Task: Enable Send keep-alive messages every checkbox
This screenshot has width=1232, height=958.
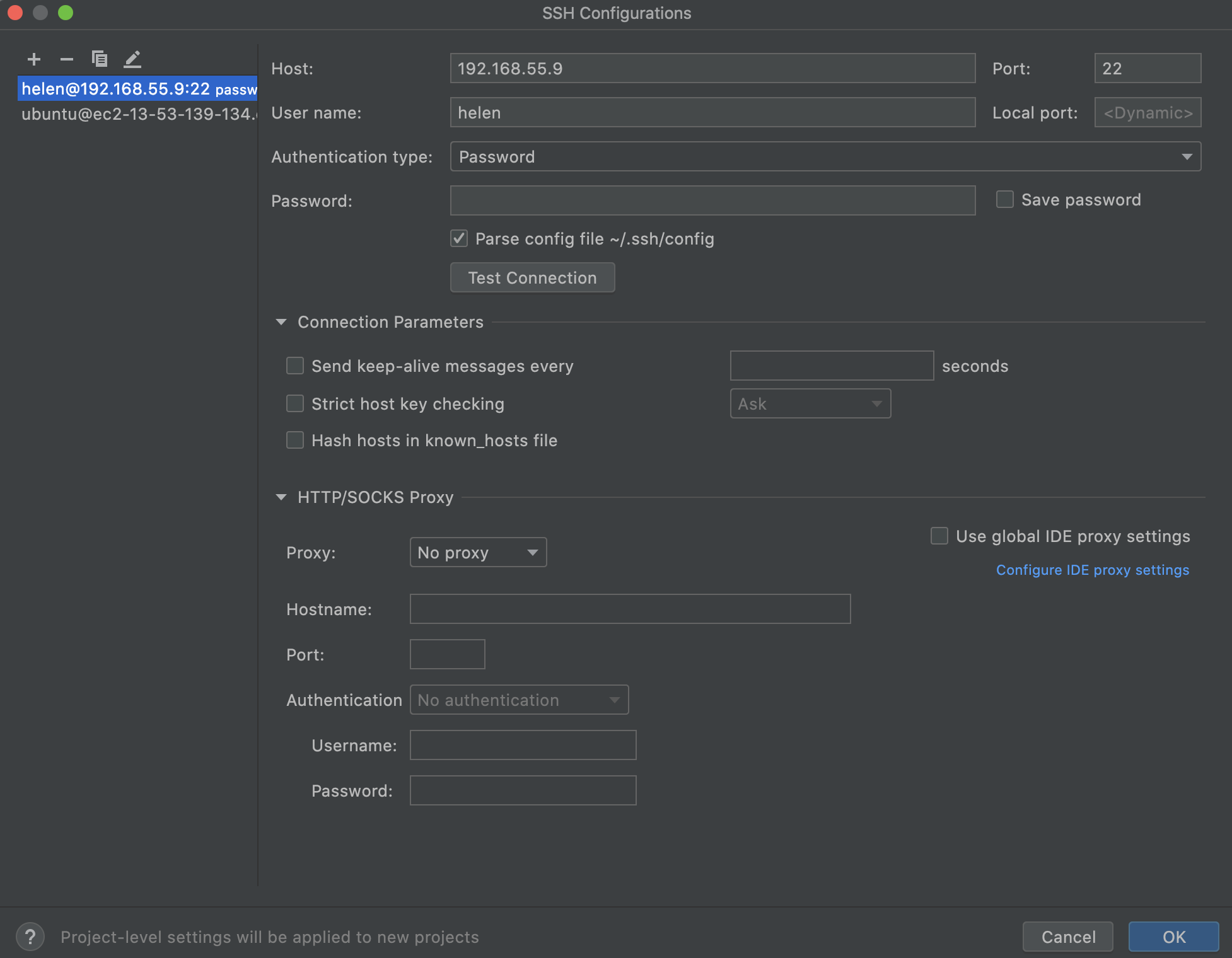Action: tap(296, 366)
